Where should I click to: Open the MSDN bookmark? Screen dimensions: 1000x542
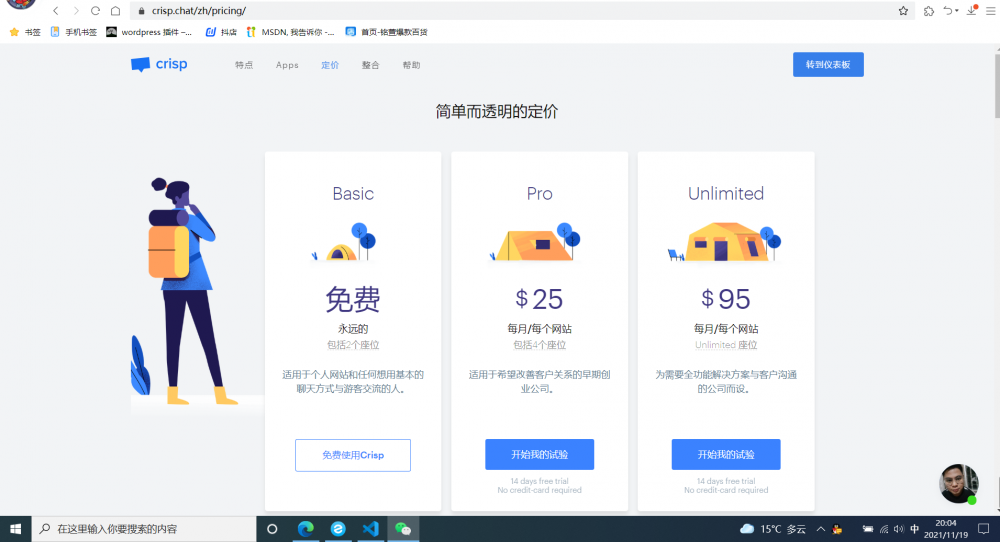tap(291, 32)
